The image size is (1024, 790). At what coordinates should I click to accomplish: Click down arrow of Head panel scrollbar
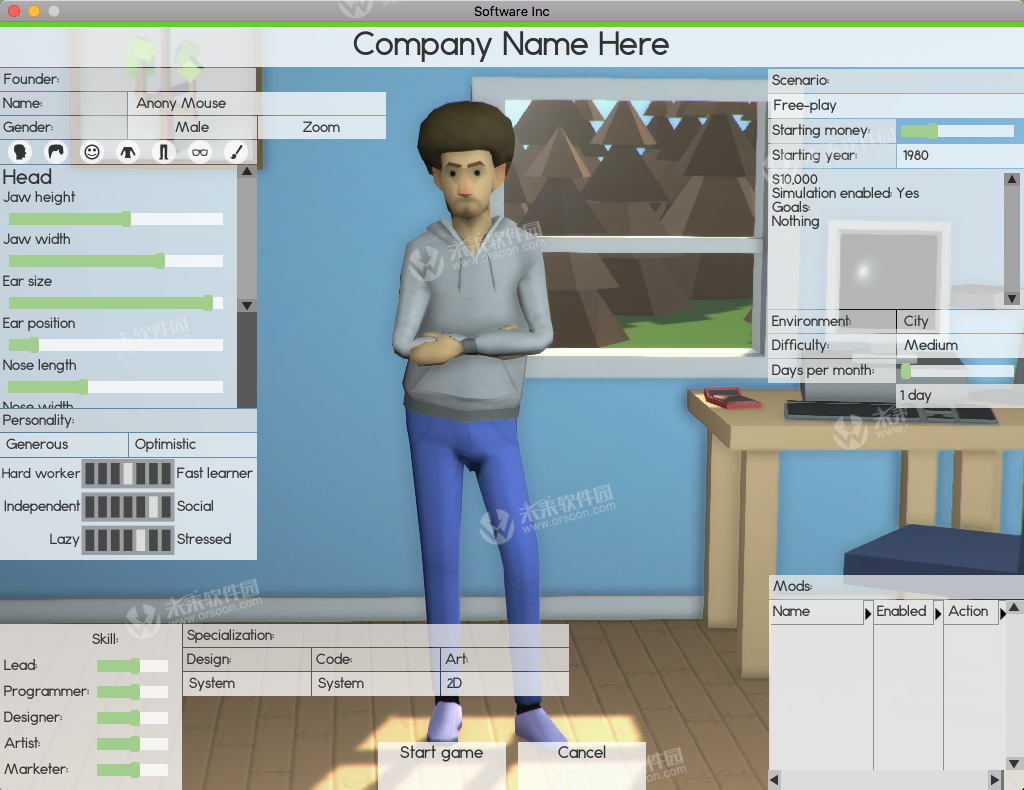click(247, 306)
